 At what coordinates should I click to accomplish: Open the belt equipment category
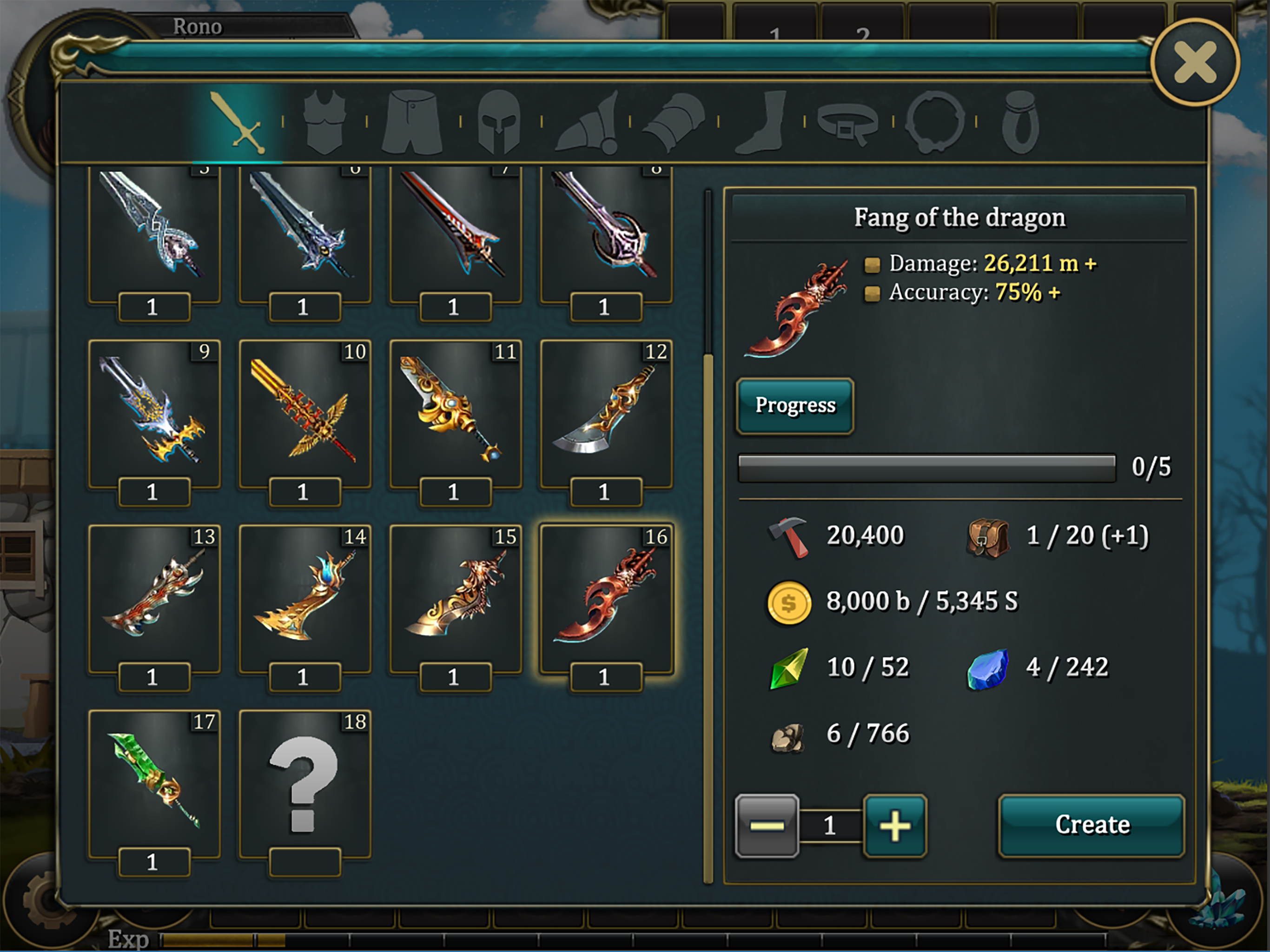pos(848,123)
